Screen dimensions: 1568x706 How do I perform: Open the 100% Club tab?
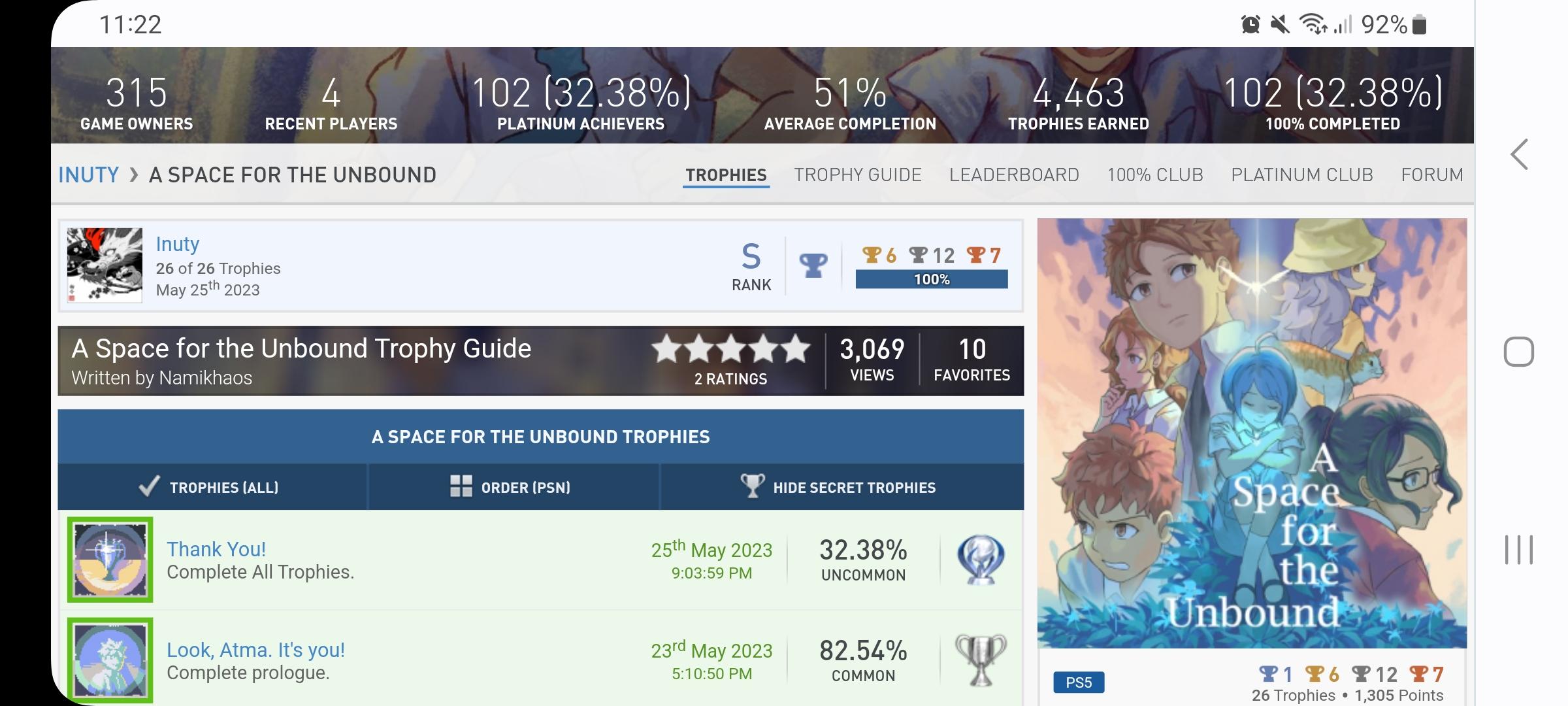[x=1155, y=175]
